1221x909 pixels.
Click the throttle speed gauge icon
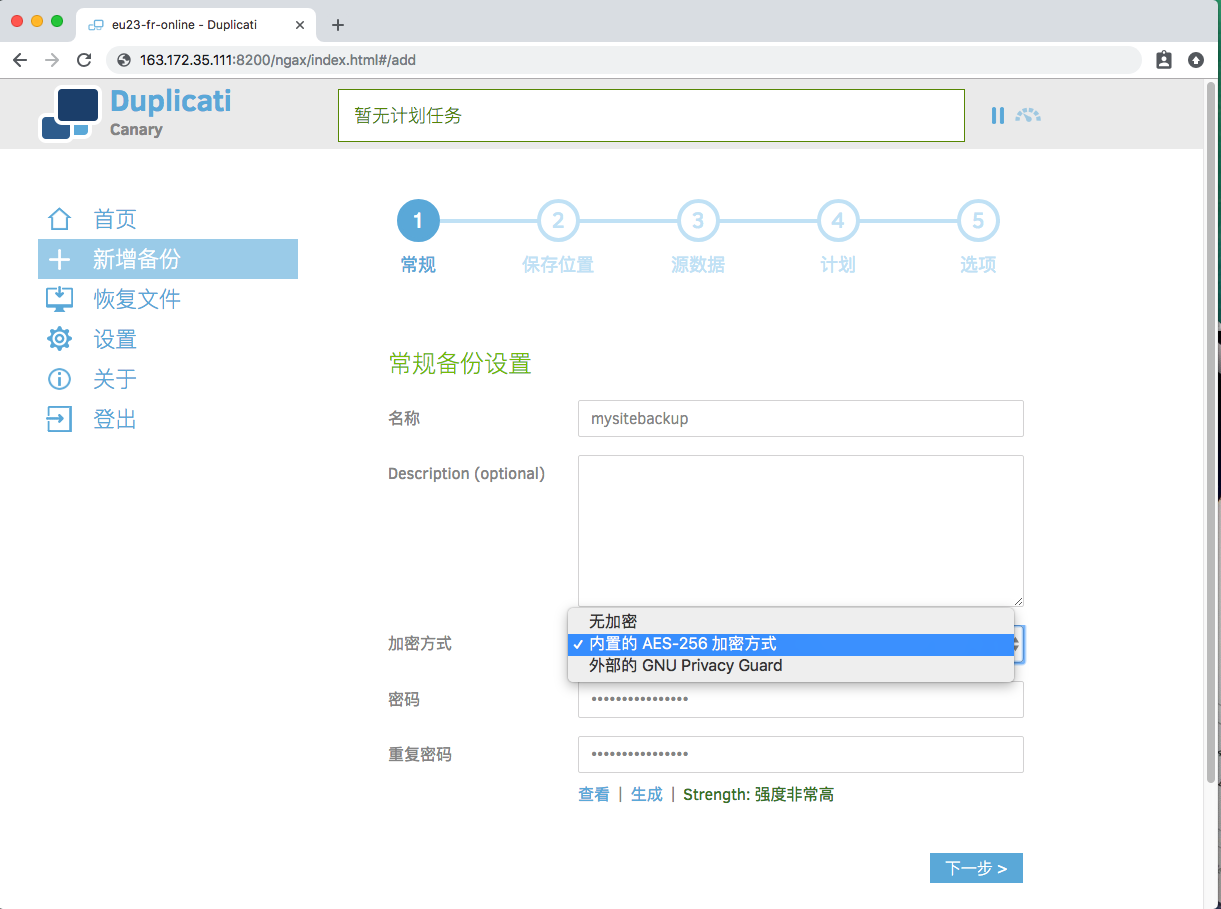pyautogui.click(x=1028, y=116)
